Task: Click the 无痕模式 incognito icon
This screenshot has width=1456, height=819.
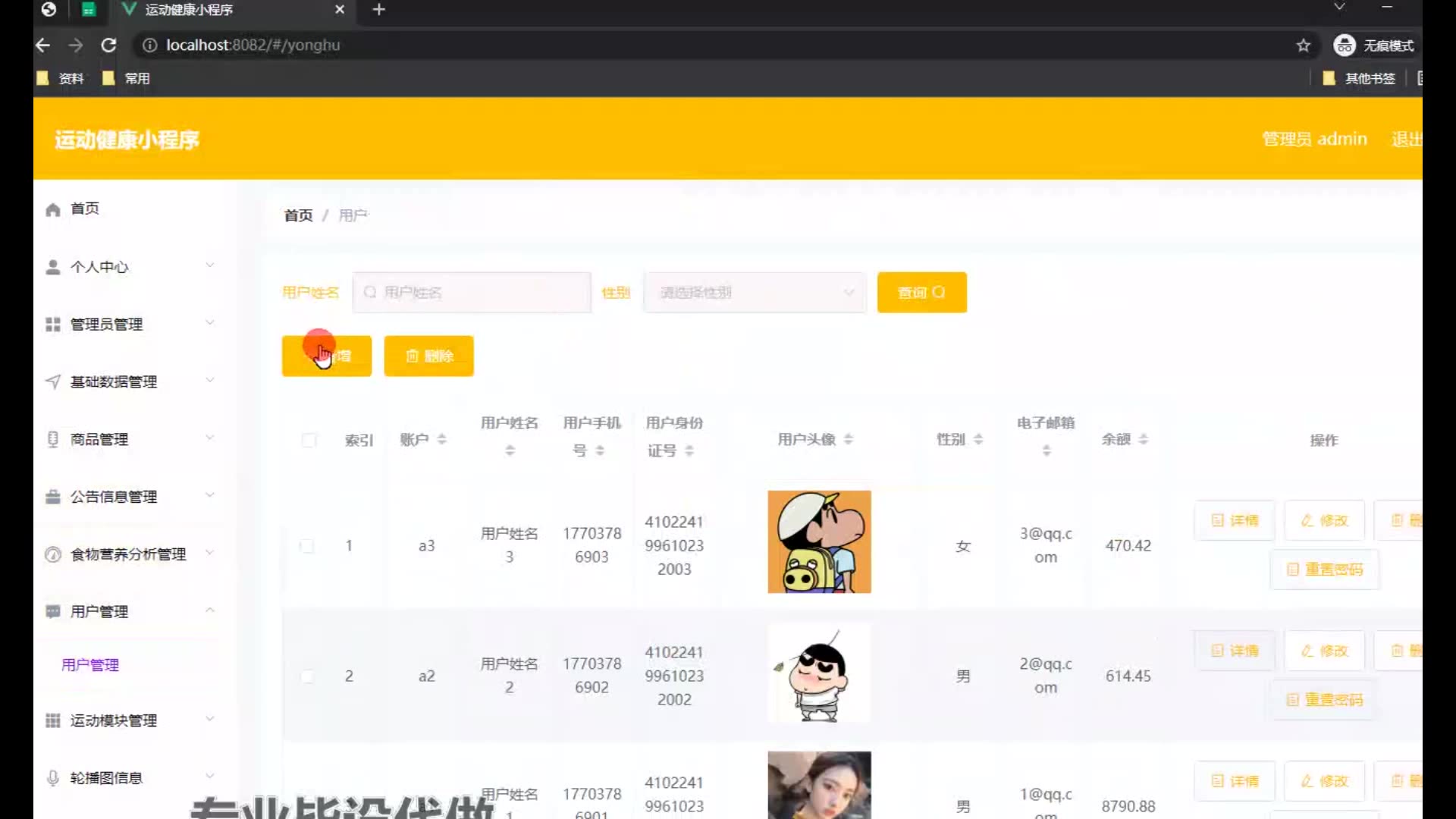Action: pyautogui.click(x=1344, y=45)
